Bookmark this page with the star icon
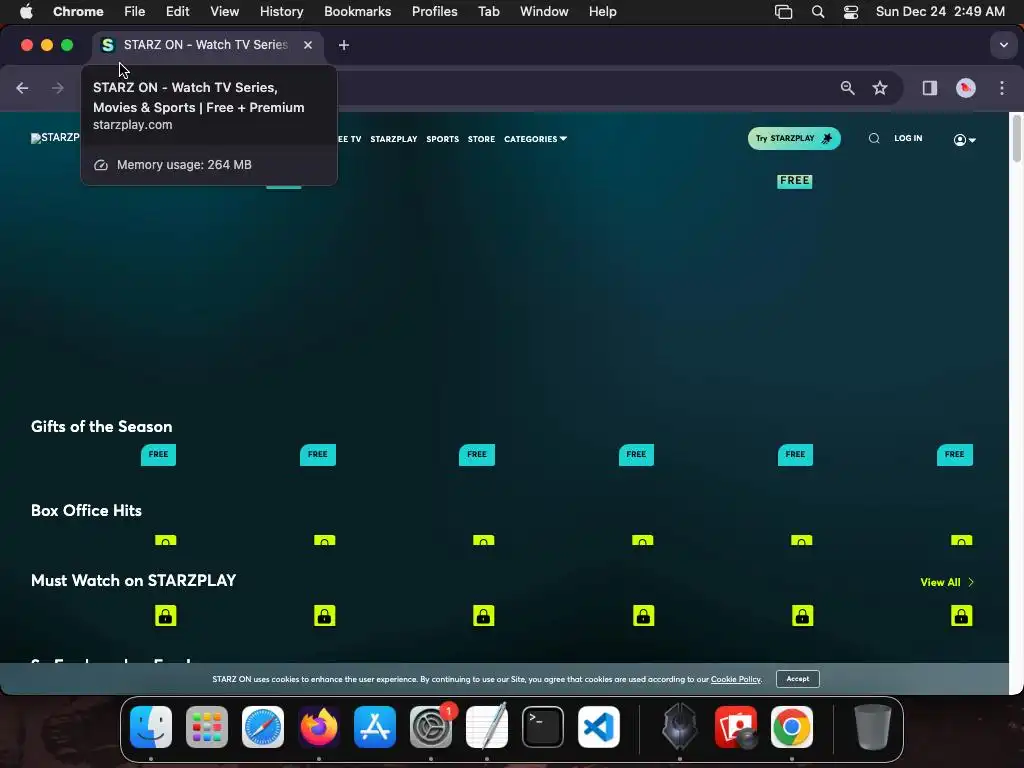 click(880, 88)
